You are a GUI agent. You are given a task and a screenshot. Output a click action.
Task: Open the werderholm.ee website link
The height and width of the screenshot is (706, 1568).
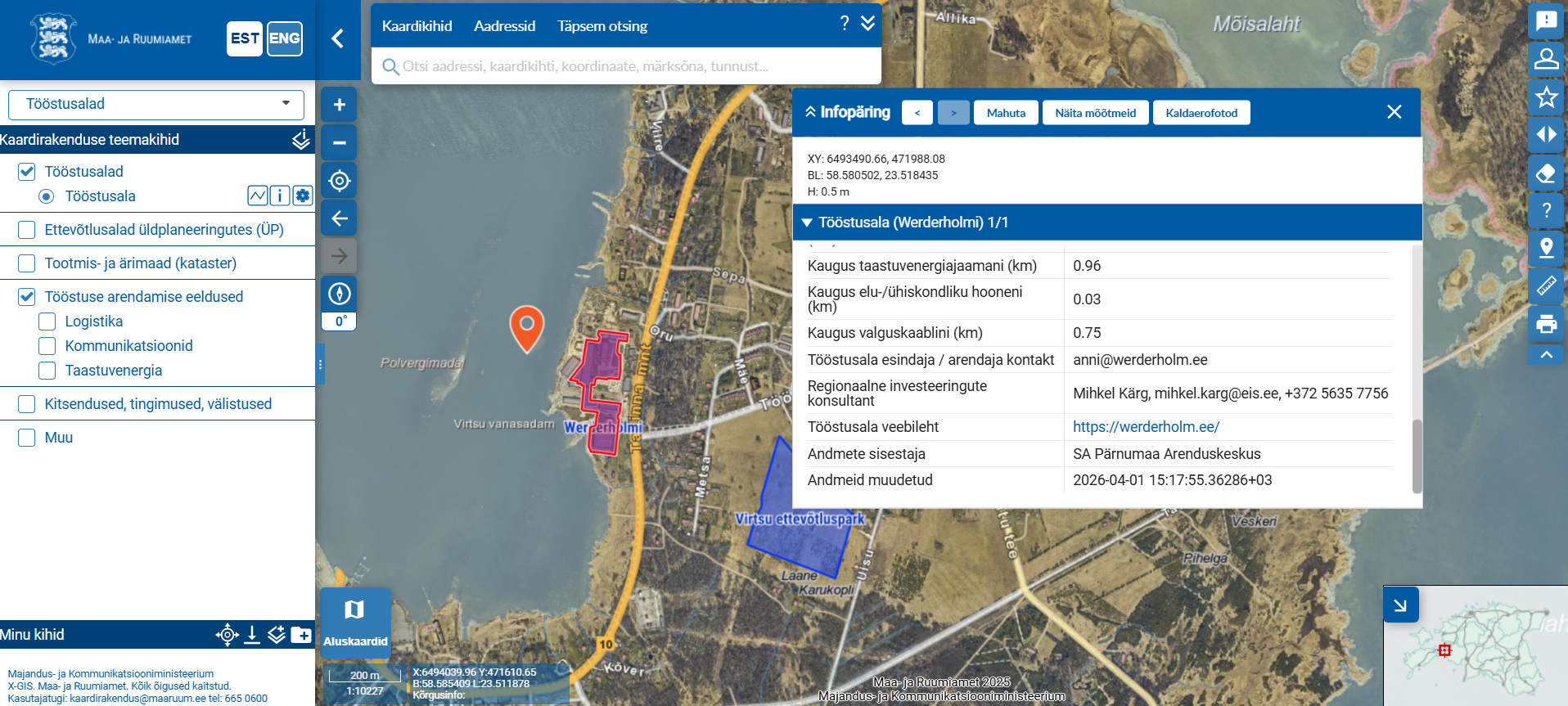[x=1146, y=427]
